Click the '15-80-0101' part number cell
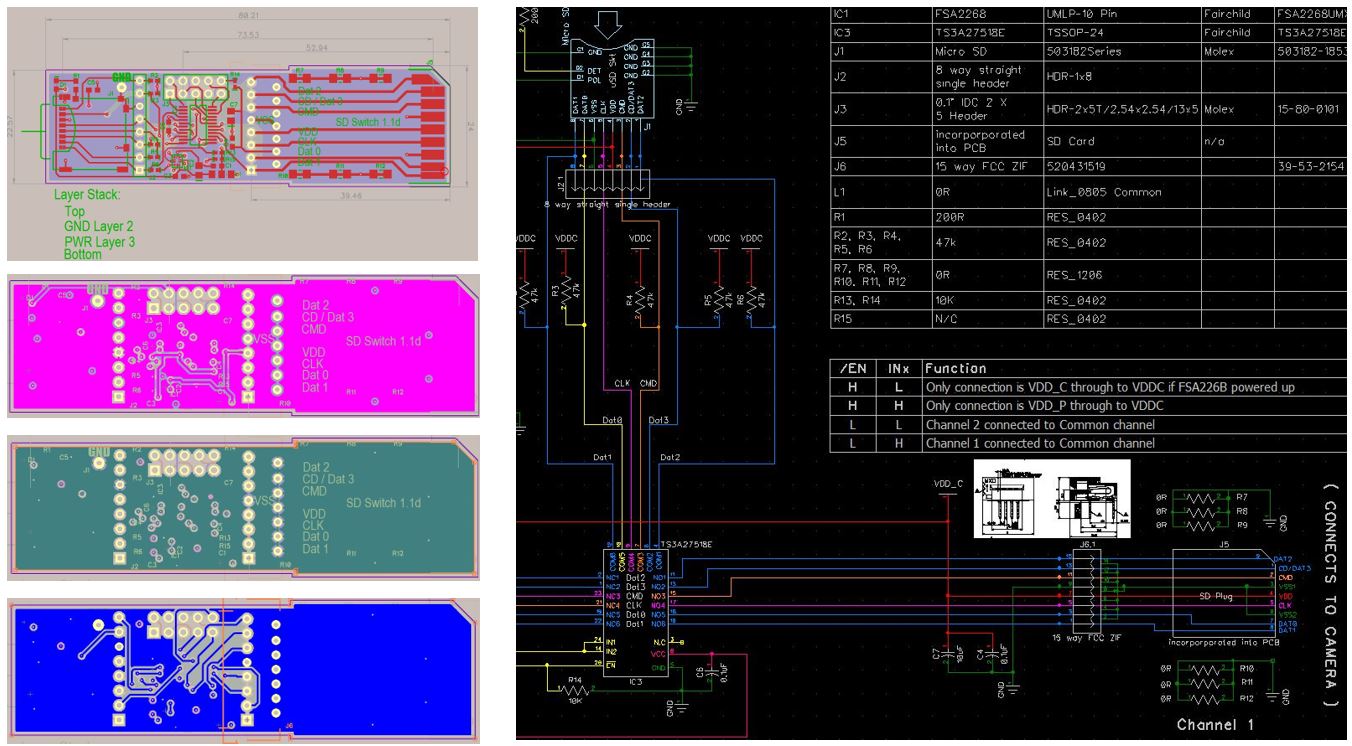 point(1308,108)
